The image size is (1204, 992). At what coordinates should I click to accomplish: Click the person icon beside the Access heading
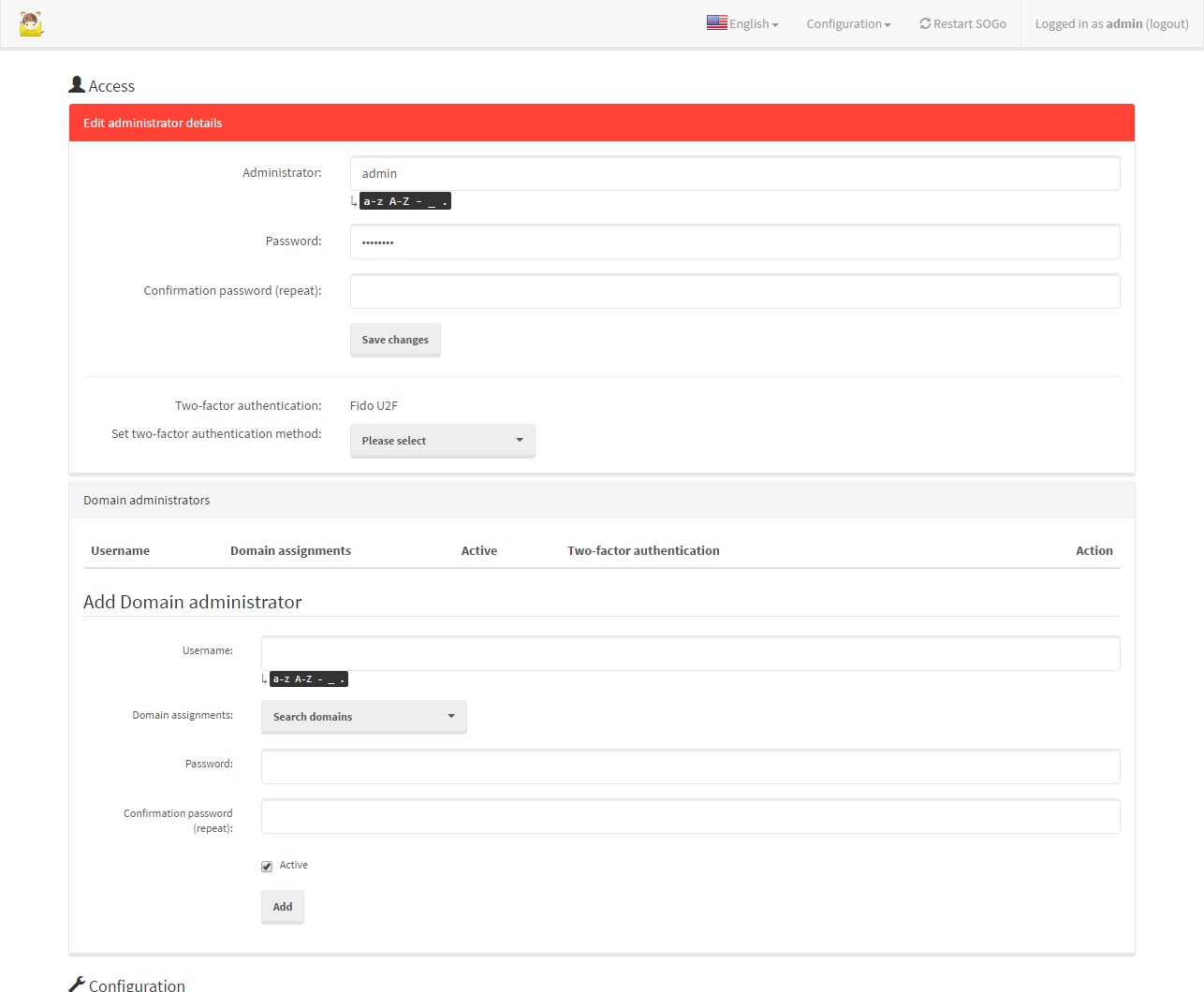77,83
